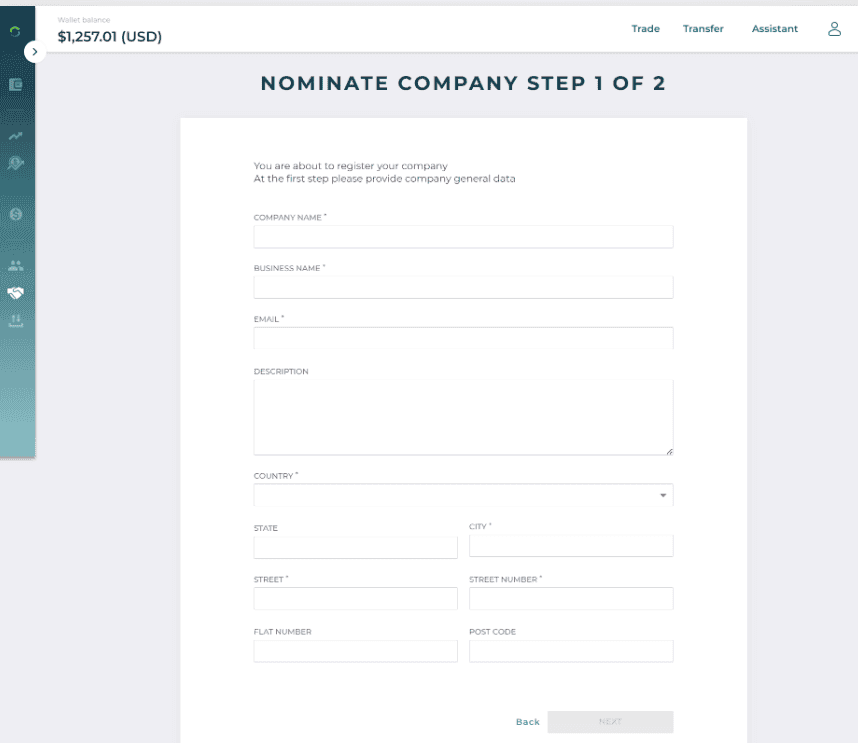Open the Transfer menu
Screen dimensions: 858x743
coord(703,28)
